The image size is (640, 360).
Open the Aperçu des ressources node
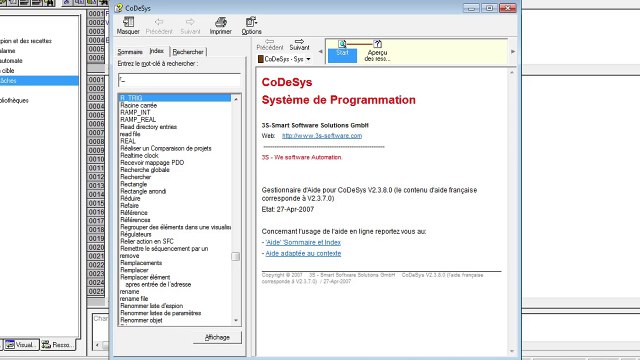[x=377, y=51]
